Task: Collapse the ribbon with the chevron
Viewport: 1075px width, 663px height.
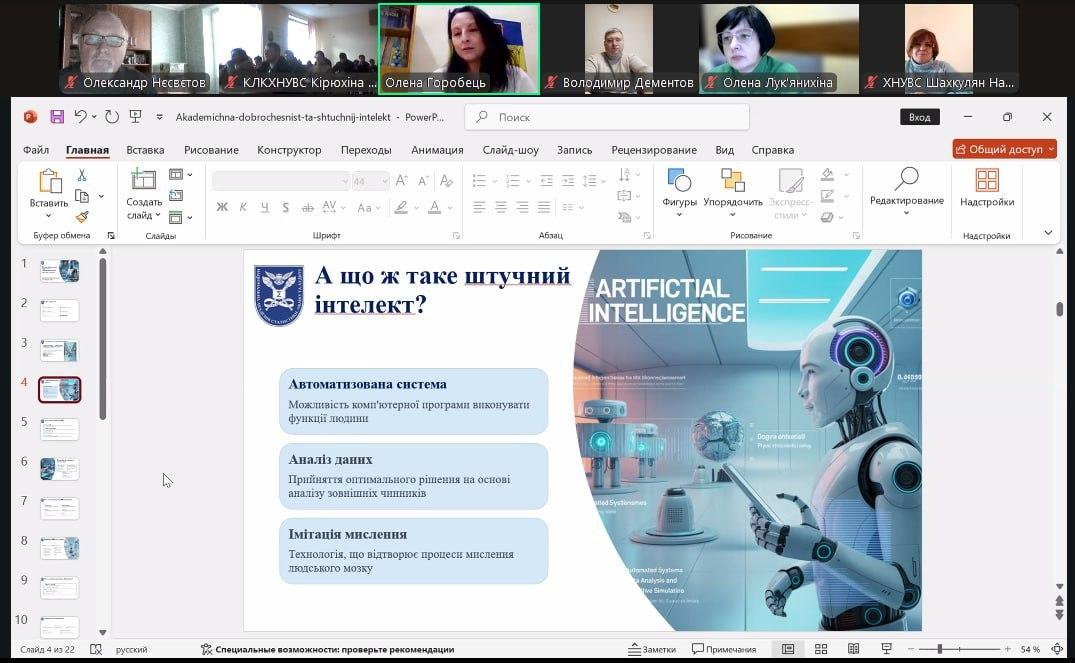Action: 1048,233
